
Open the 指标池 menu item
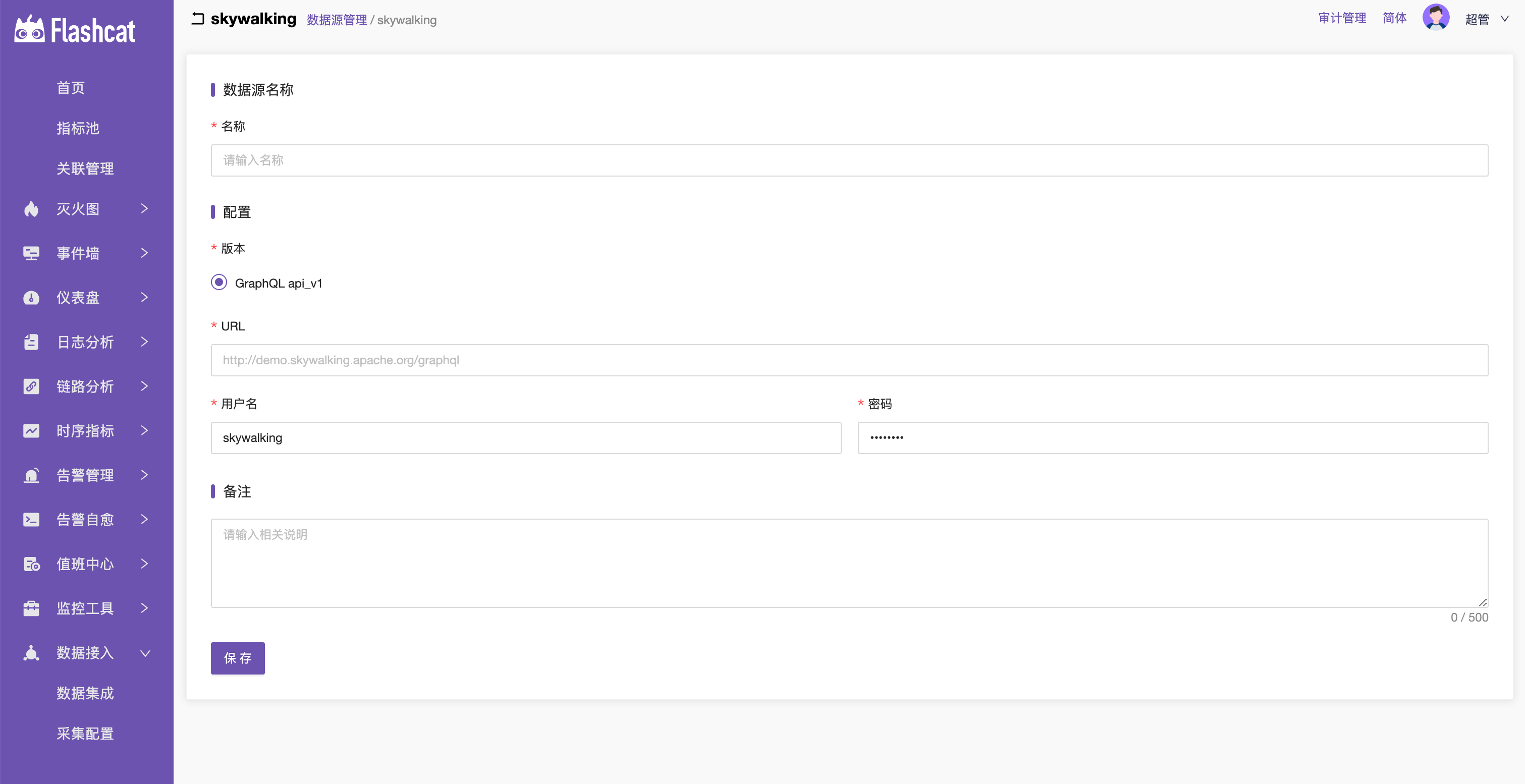(78, 129)
